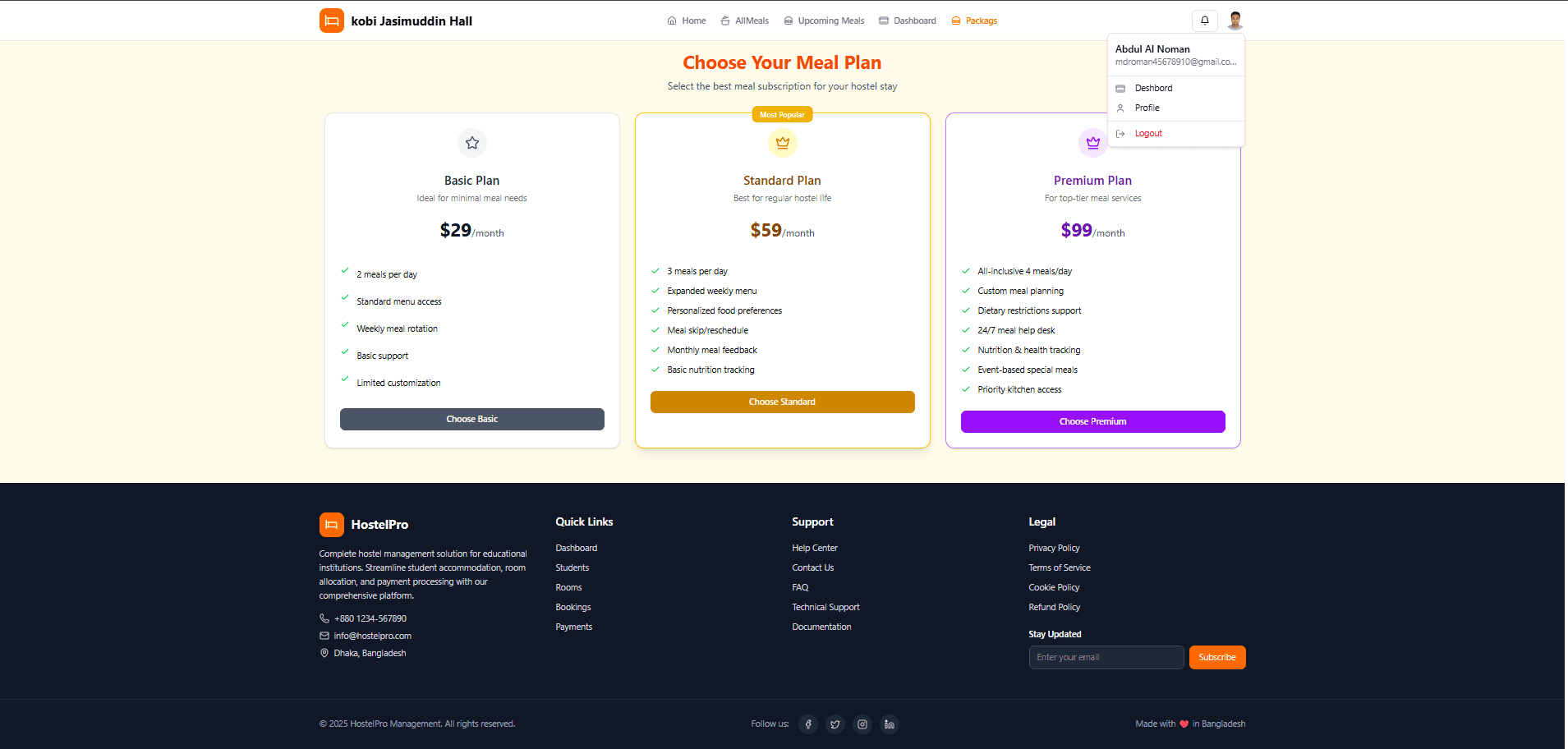Viewport: 1568px width, 749px height.
Task: Click the Standard Plan crown icon
Action: [x=783, y=143]
